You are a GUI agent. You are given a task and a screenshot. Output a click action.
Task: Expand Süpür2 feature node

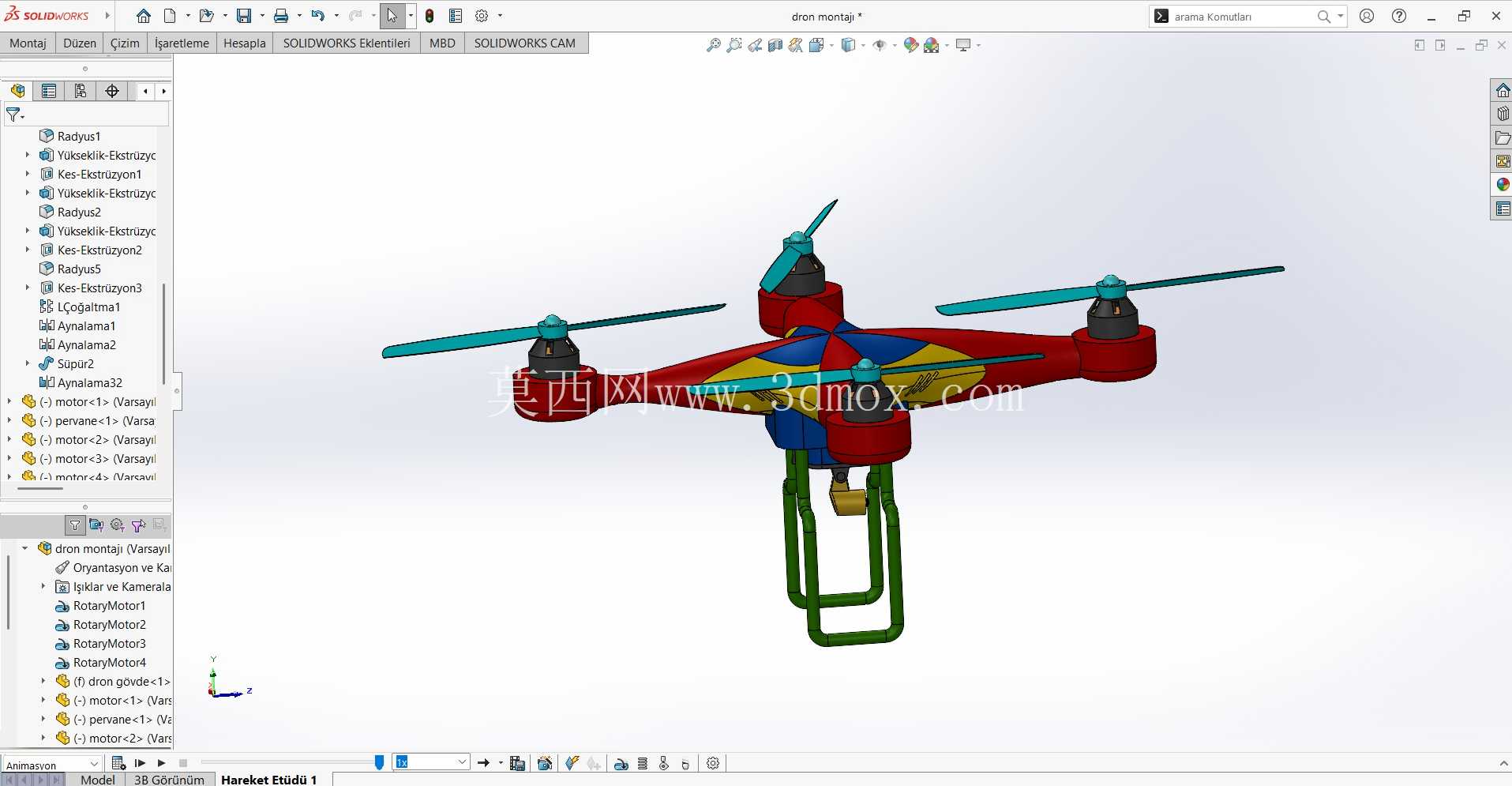coord(28,363)
